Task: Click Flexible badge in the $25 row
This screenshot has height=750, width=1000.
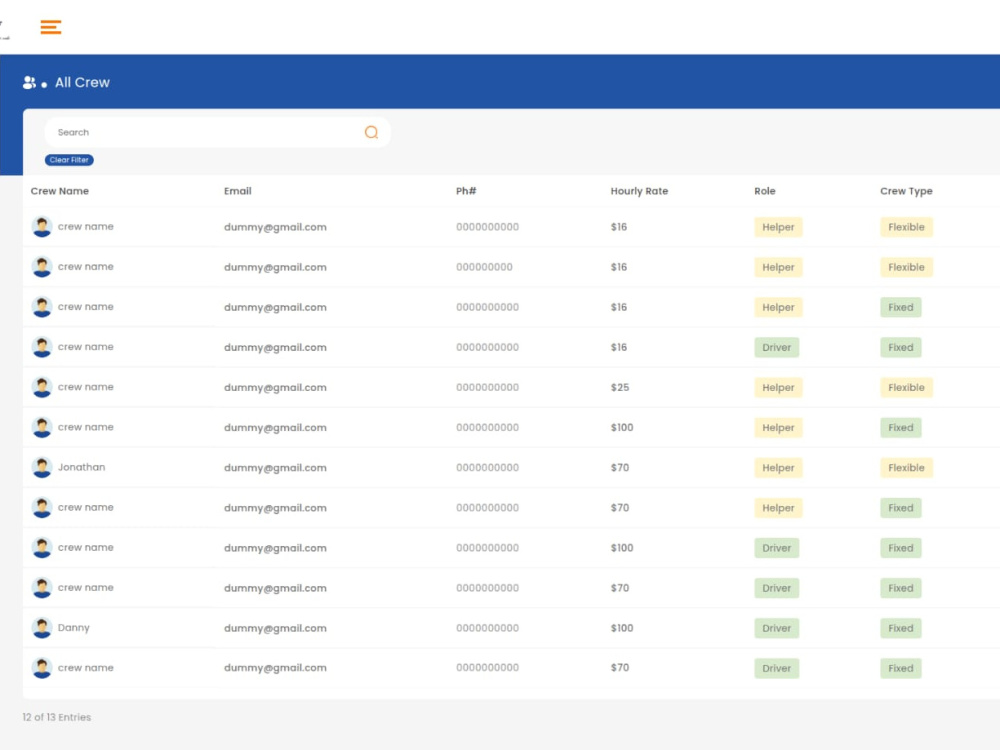Action: pyautogui.click(x=906, y=387)
